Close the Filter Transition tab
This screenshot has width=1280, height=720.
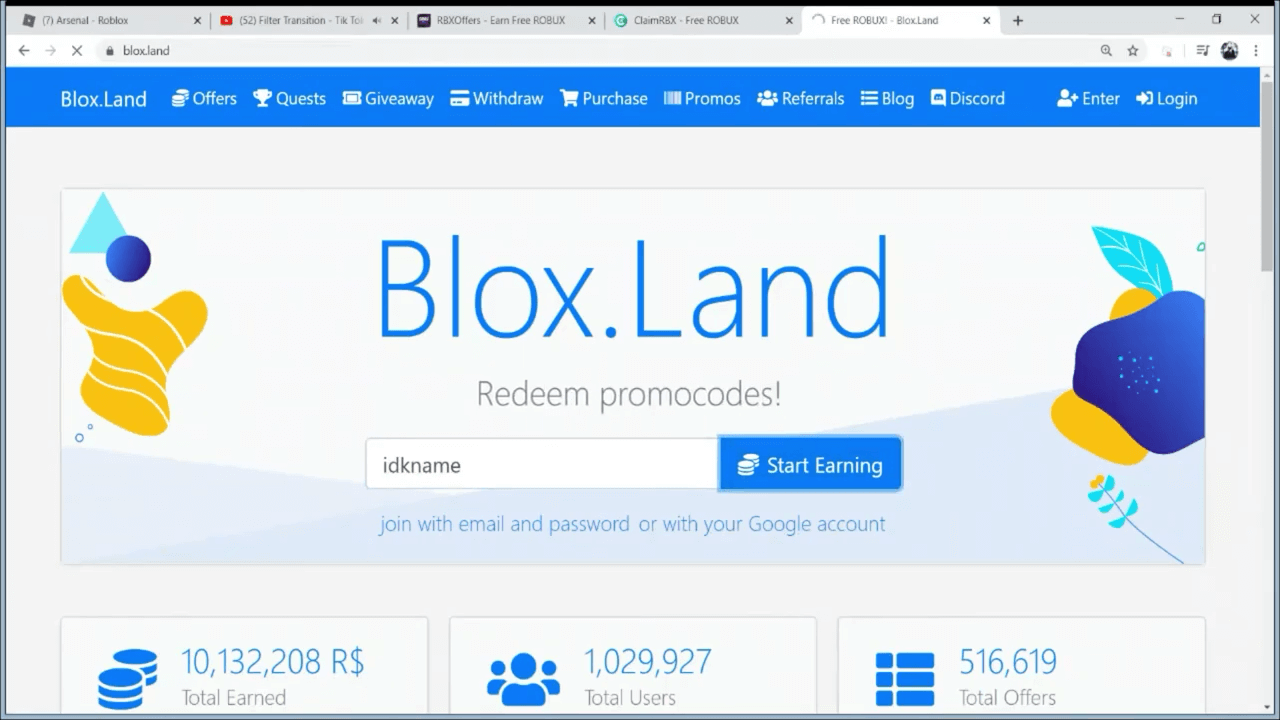[x=394, y=20]
